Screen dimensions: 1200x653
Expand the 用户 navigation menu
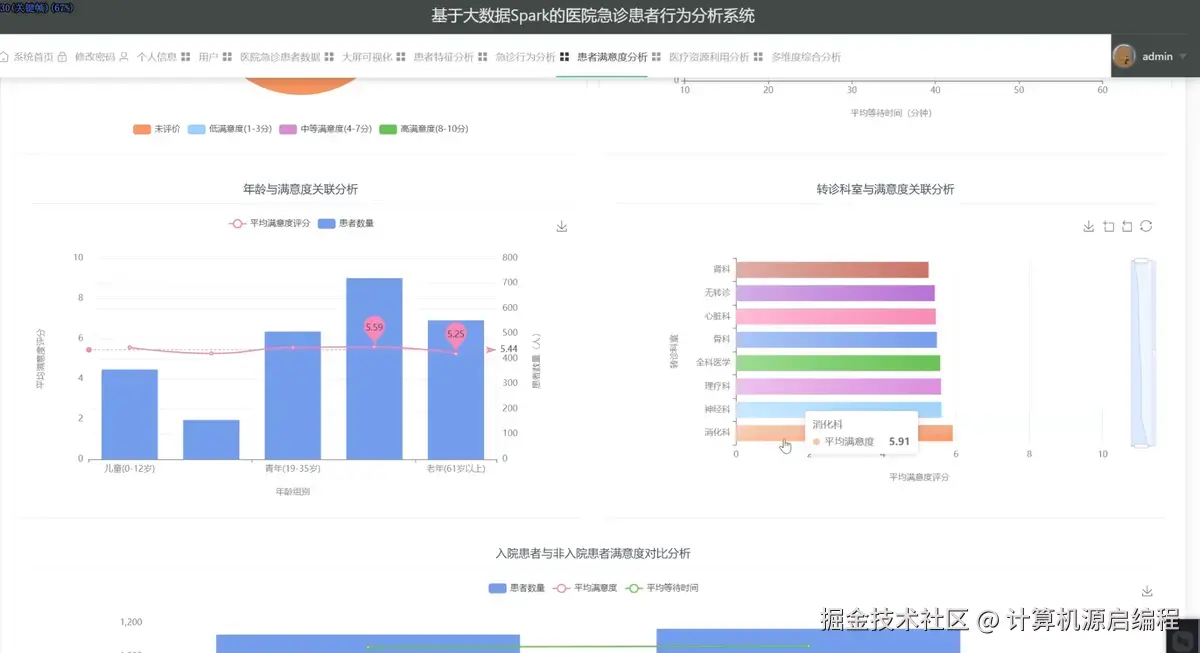point(207,57)
